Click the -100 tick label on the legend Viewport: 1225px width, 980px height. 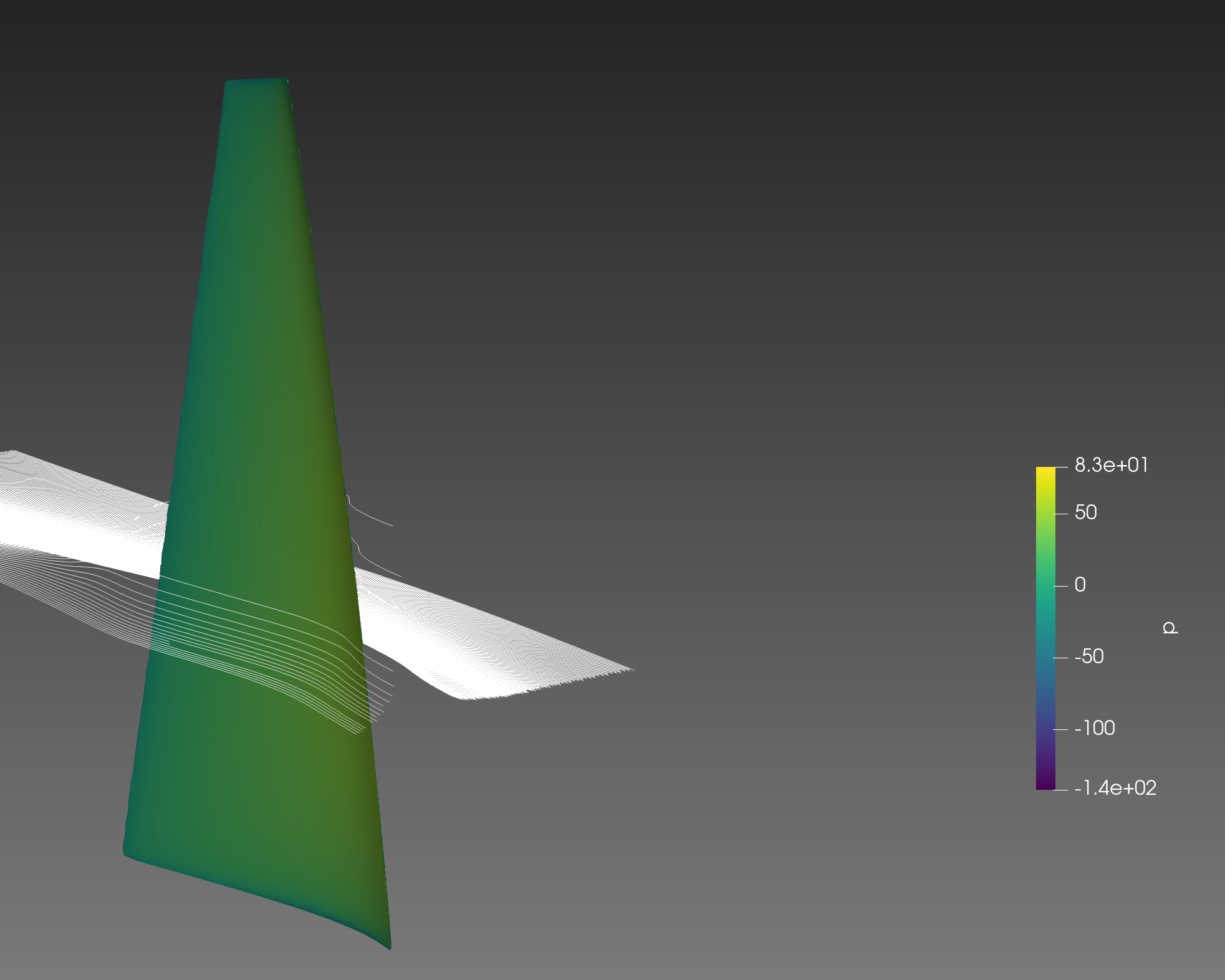pos(1094,729)
